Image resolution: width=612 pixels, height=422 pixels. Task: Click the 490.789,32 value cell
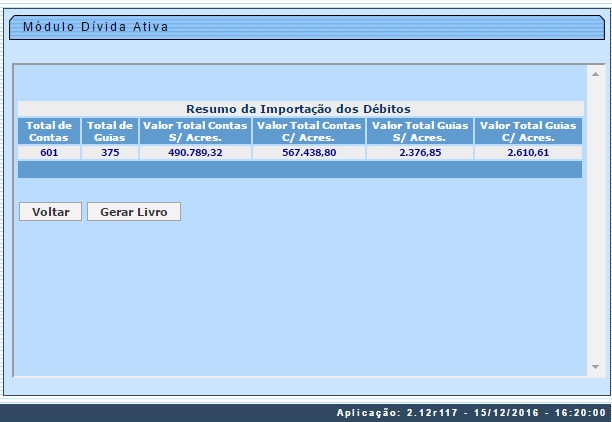click(195, 153)
